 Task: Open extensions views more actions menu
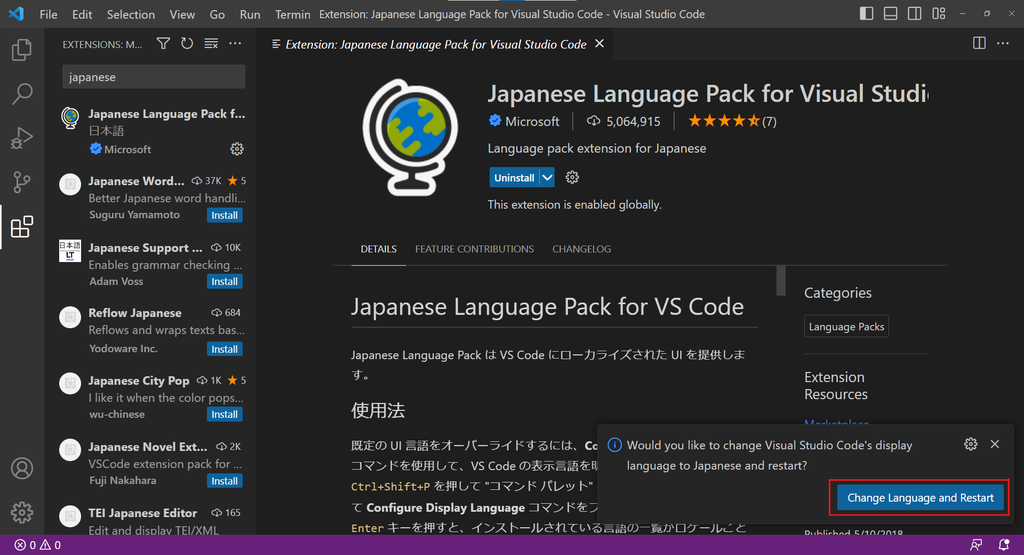[235, 44]
